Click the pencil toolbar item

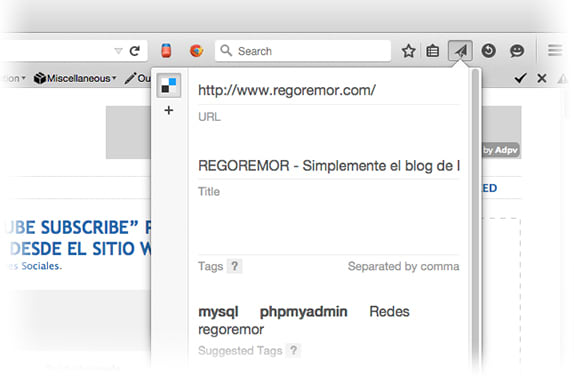(x=137, y=78)
